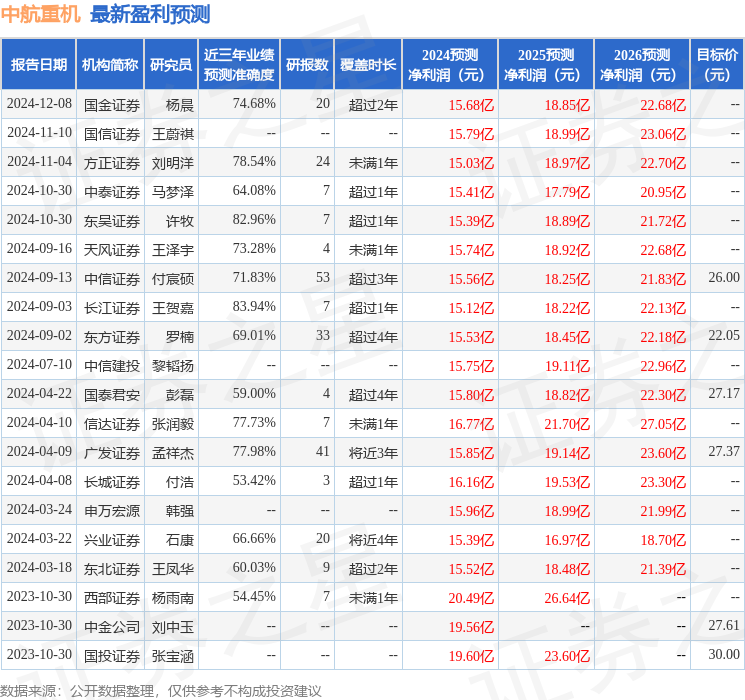The image size is (745, 700).
Task: Click institution 信达证券
Action: tap(112, 424)
